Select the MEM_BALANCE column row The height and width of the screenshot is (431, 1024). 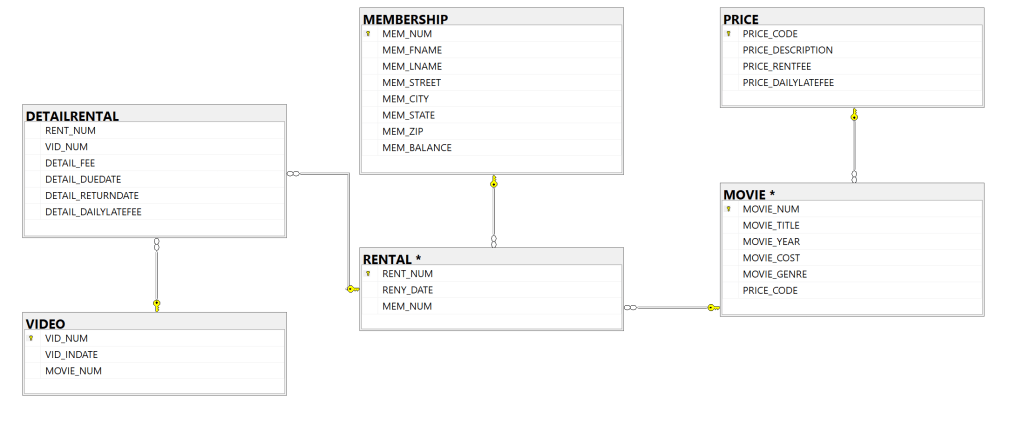click(x=417, y=148)
